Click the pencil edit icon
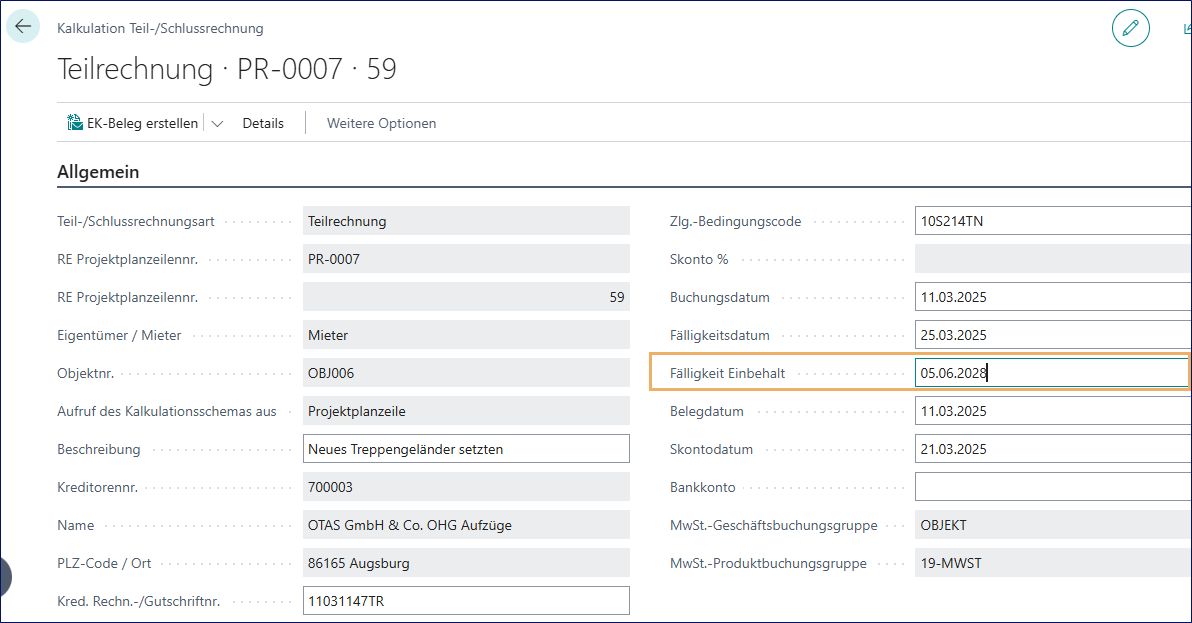 tap(1131, 28)
